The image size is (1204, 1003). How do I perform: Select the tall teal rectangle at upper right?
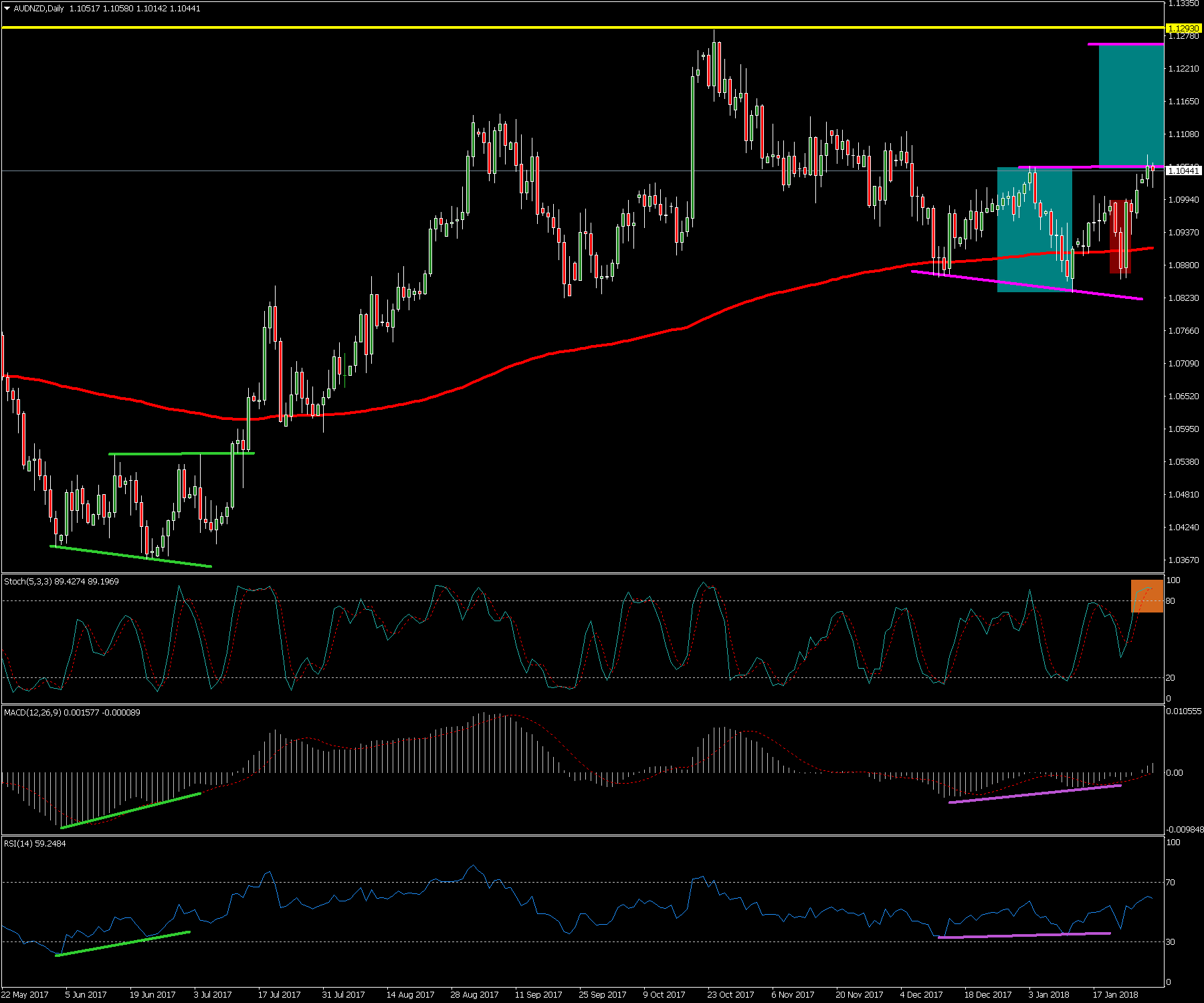tap(1130, 104)
